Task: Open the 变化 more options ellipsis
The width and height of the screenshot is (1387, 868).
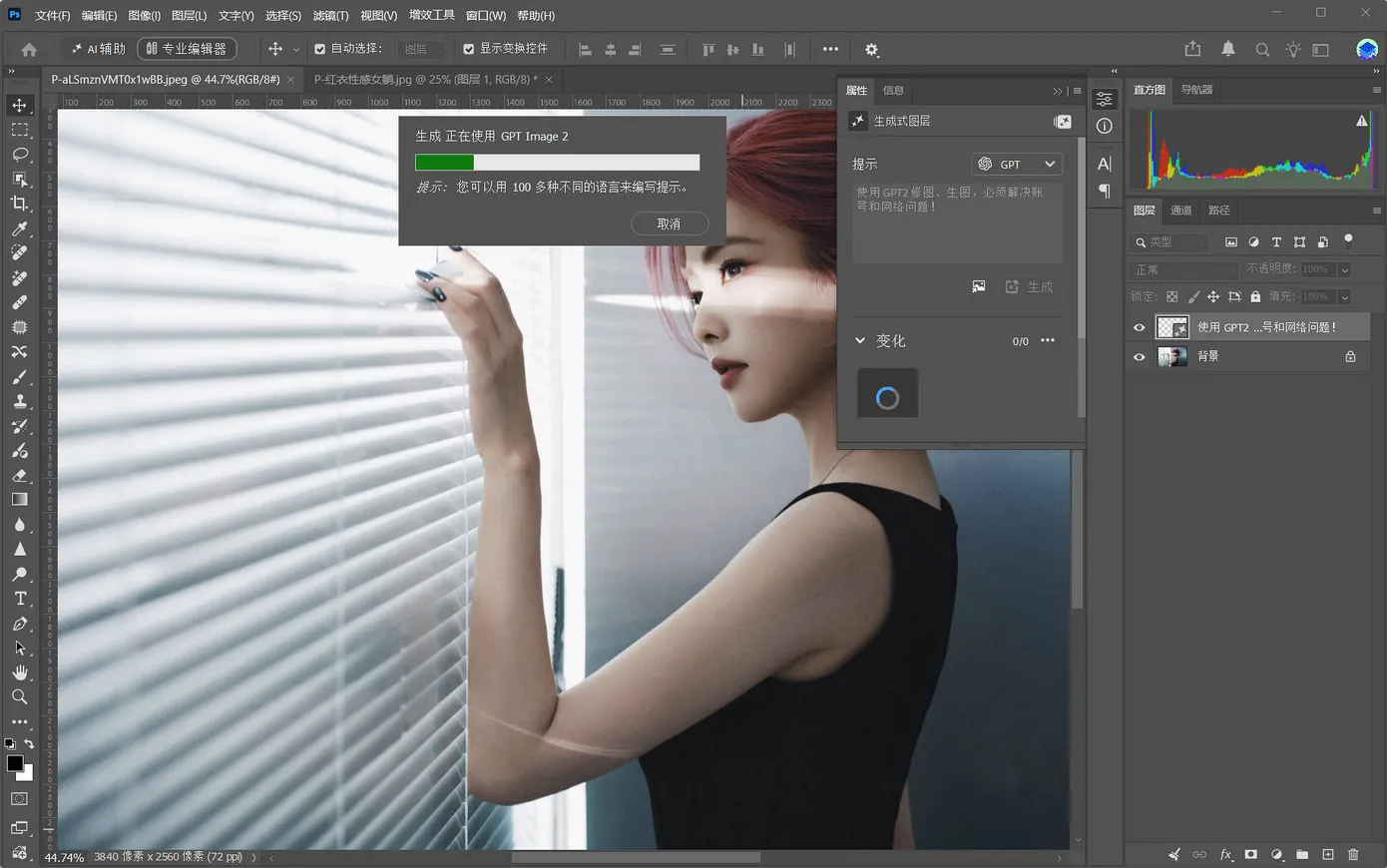Action: (1048, 340)
